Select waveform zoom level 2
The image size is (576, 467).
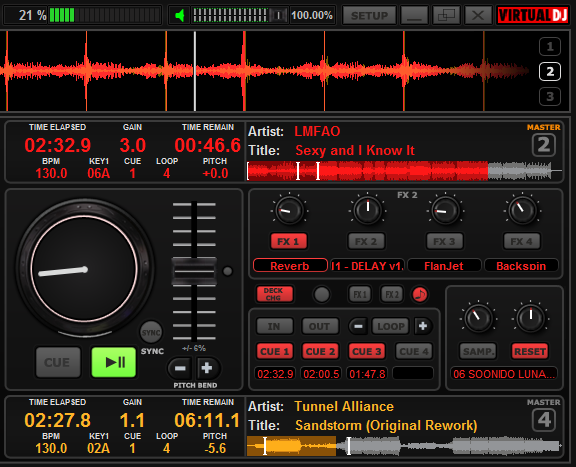point(550,72)
